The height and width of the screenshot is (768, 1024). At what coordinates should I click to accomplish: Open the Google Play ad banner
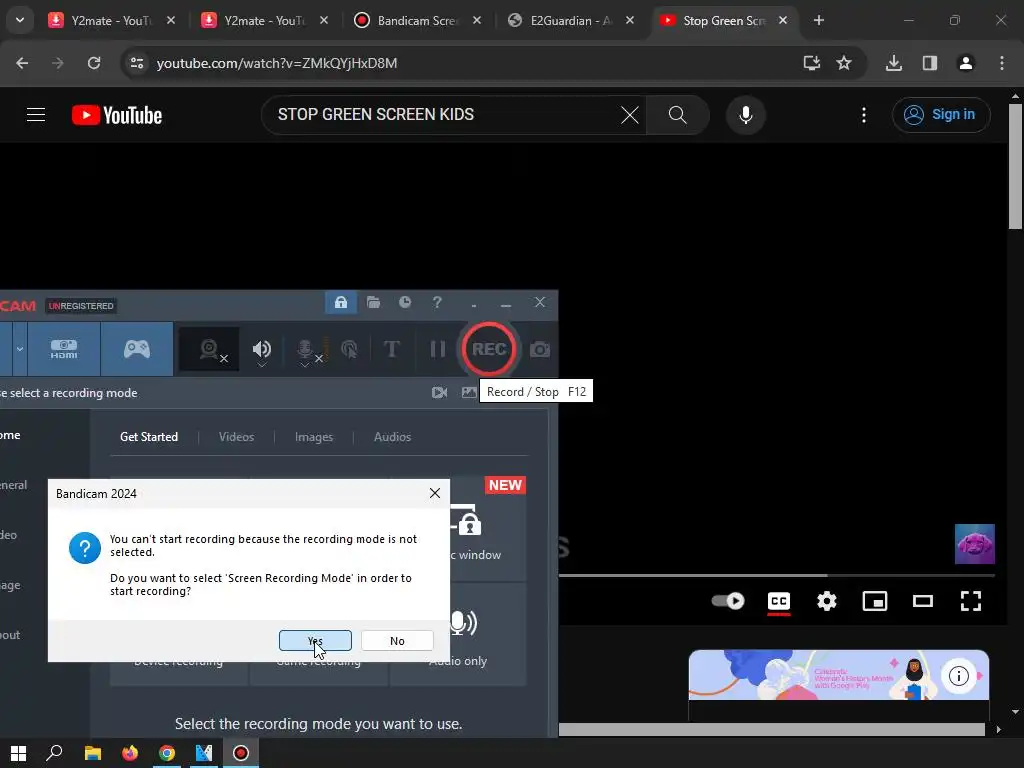(839, 675)
